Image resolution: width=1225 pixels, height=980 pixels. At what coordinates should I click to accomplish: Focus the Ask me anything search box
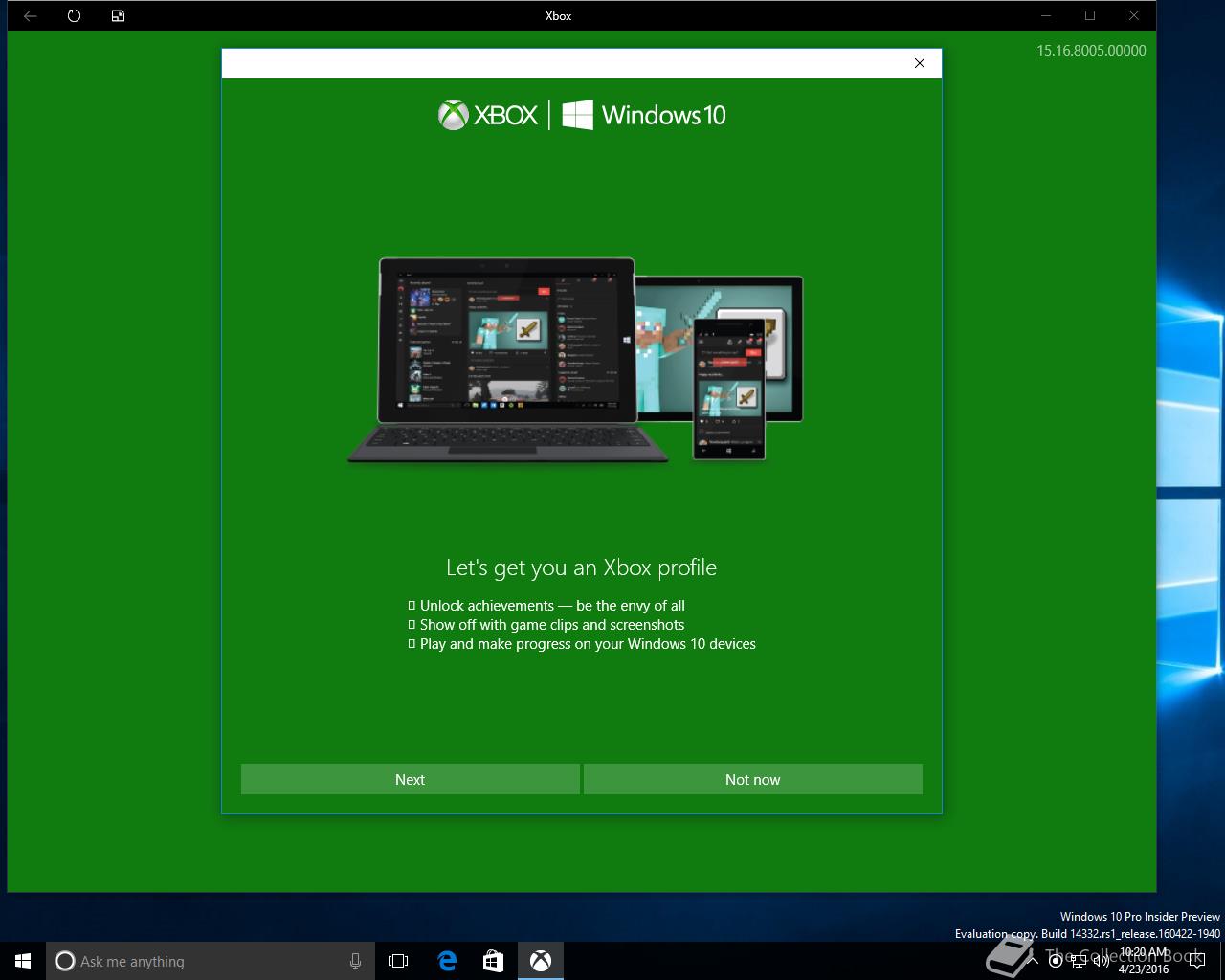click(211, 961)
